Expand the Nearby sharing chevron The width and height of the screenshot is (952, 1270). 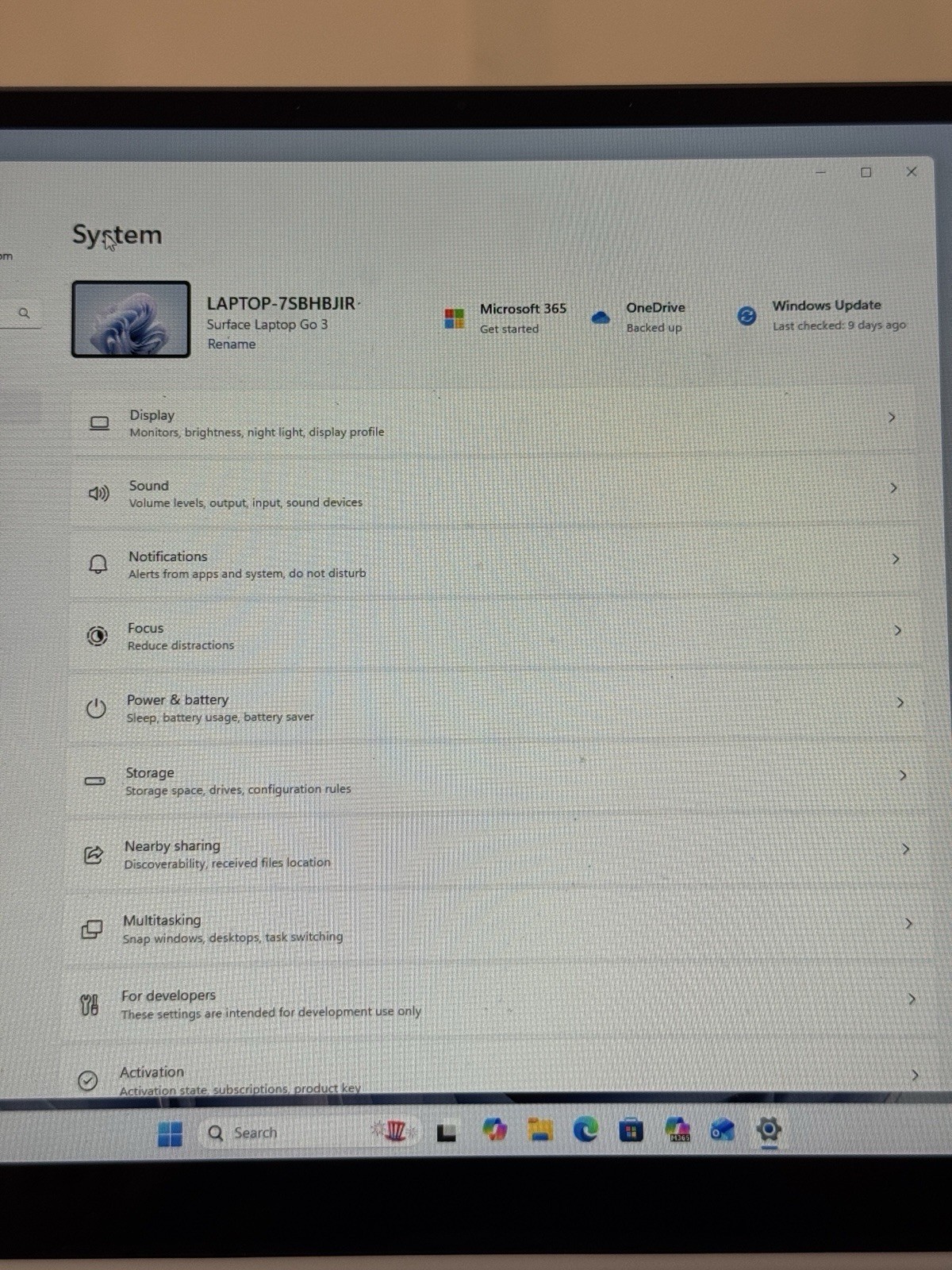pos(905,849)
